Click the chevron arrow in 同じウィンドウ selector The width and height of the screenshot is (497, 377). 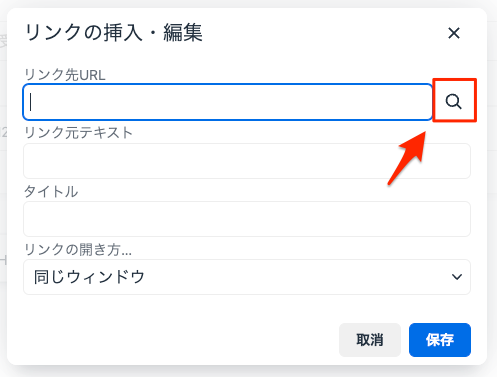pos(456,277)
